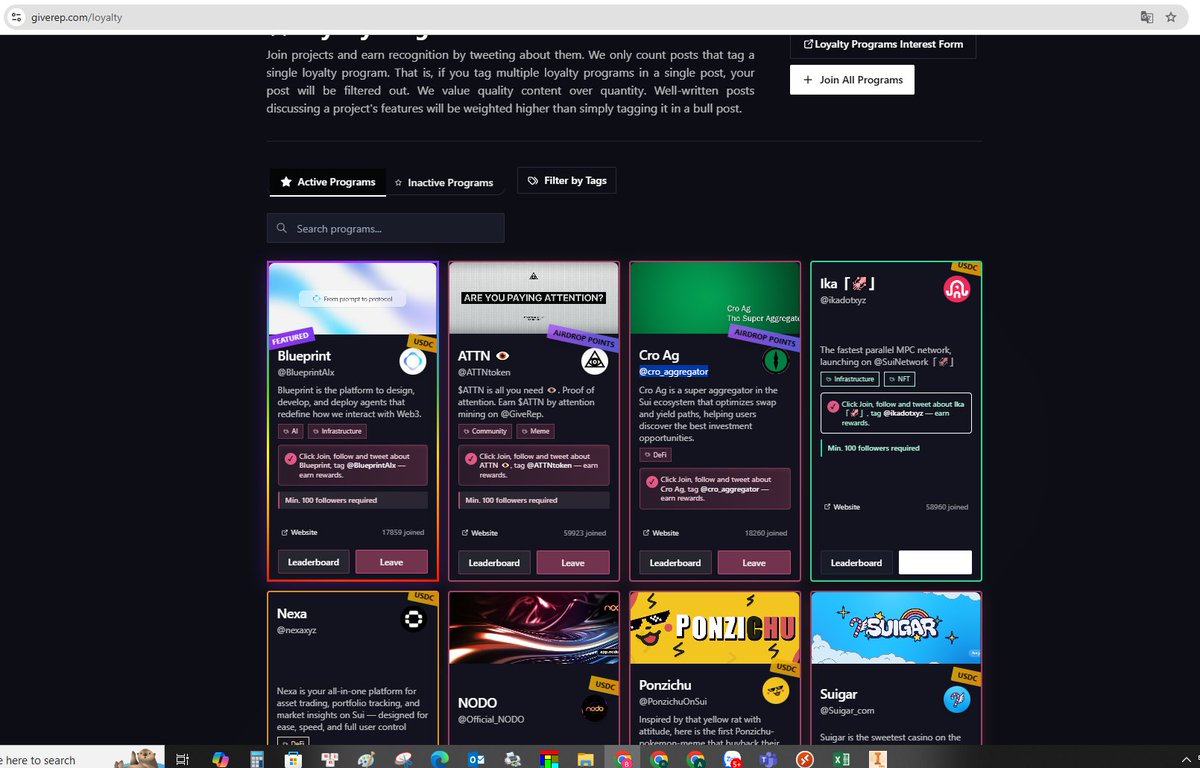Screen dimensions: 1200x768
Task: Visit the Ika Website link
Action: click(842, 507)
